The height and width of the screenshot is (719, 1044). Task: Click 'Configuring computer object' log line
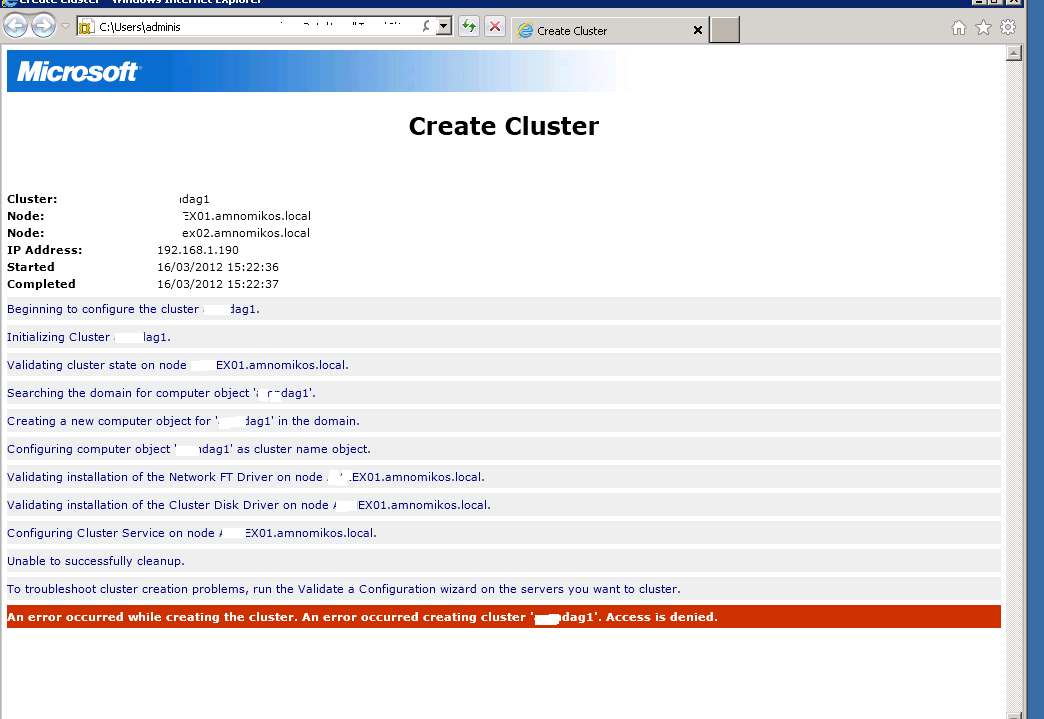click(504, 449)
